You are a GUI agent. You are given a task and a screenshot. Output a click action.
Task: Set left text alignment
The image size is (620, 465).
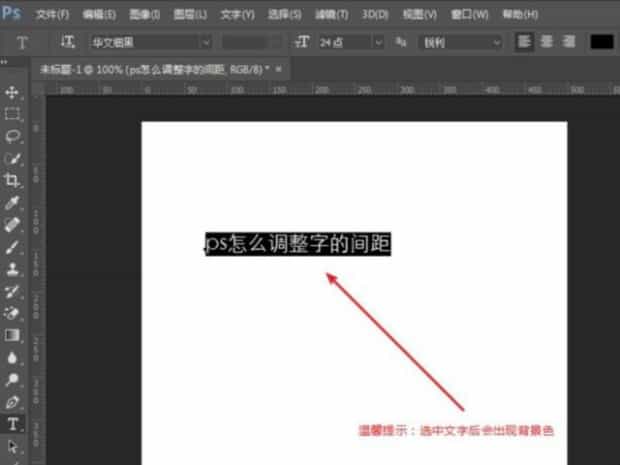point(525,42)
